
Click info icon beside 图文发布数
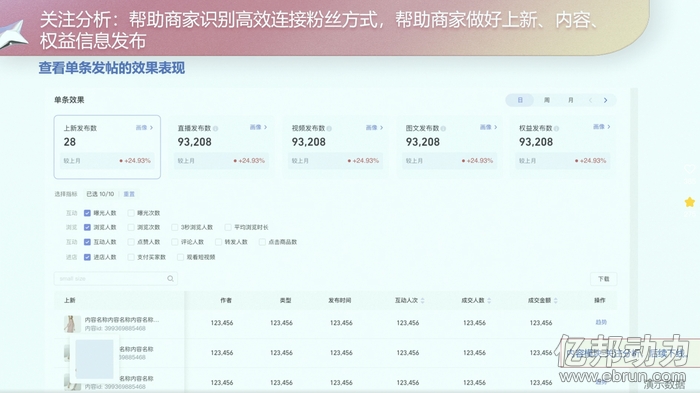(x=443, y=129)
